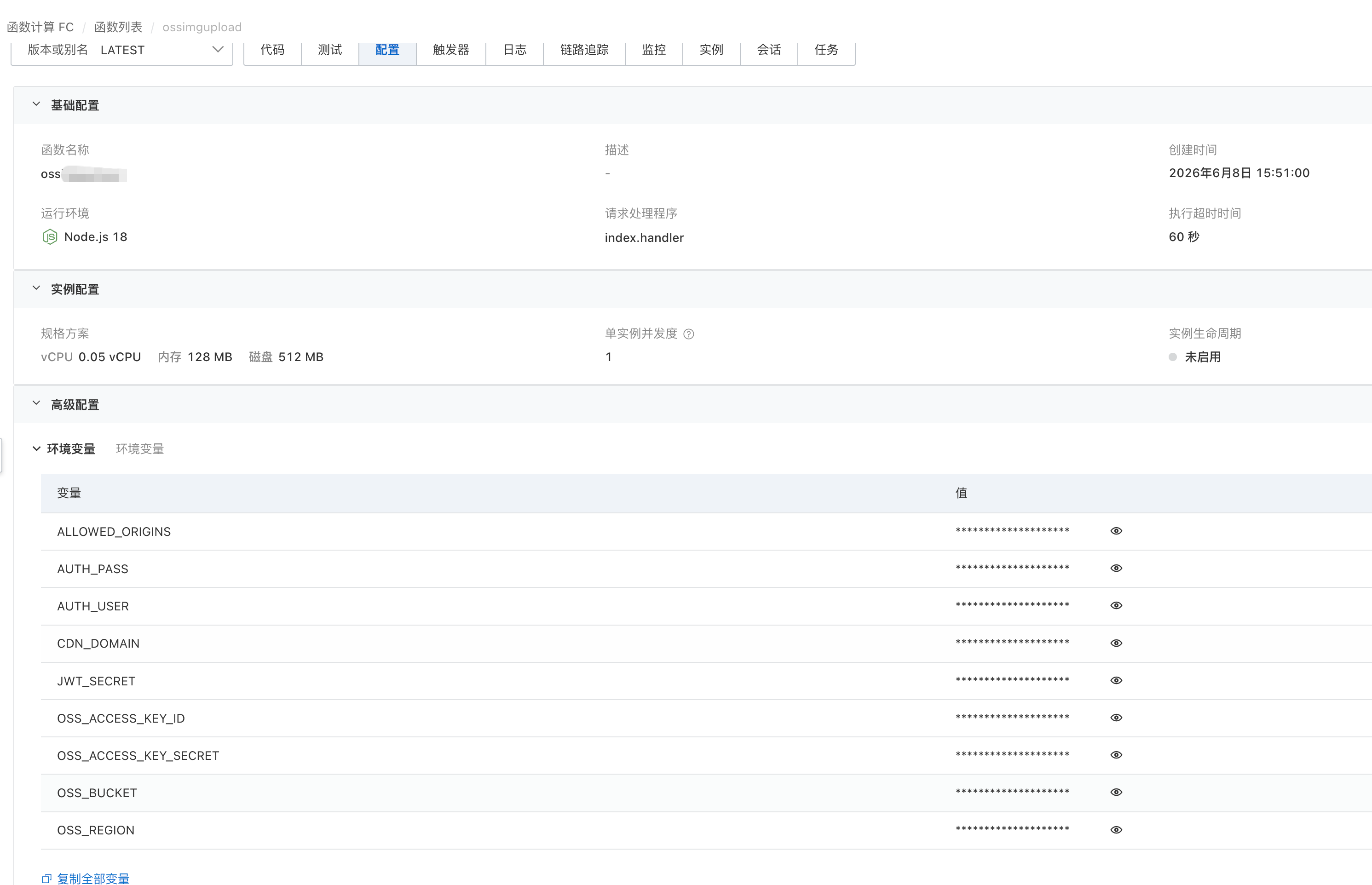Viewport: 1372px width, 885px height.
Task: Collapse the 高级配置 section
Action: (36, 404)
